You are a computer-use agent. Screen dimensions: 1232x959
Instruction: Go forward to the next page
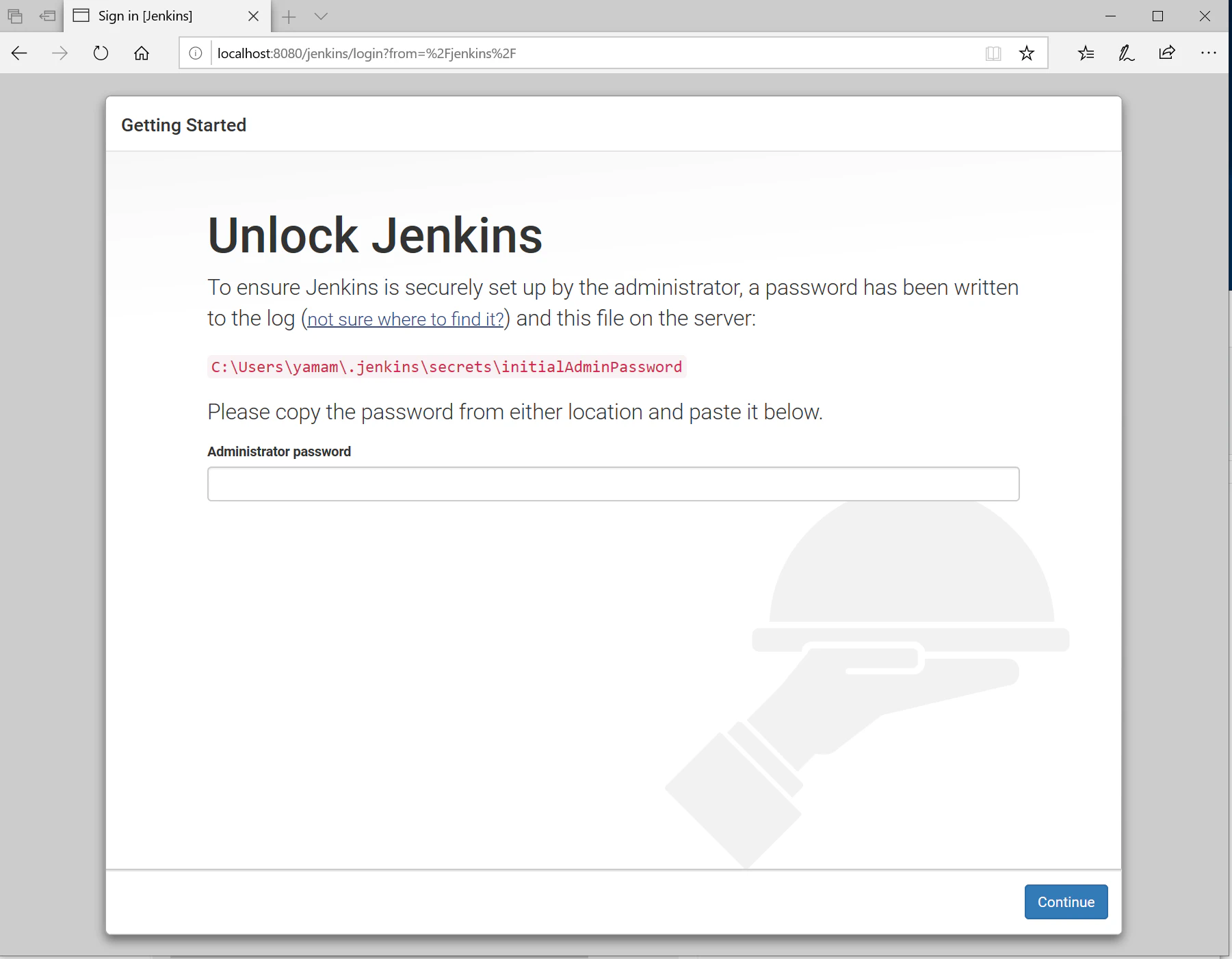tap(60, 53)
